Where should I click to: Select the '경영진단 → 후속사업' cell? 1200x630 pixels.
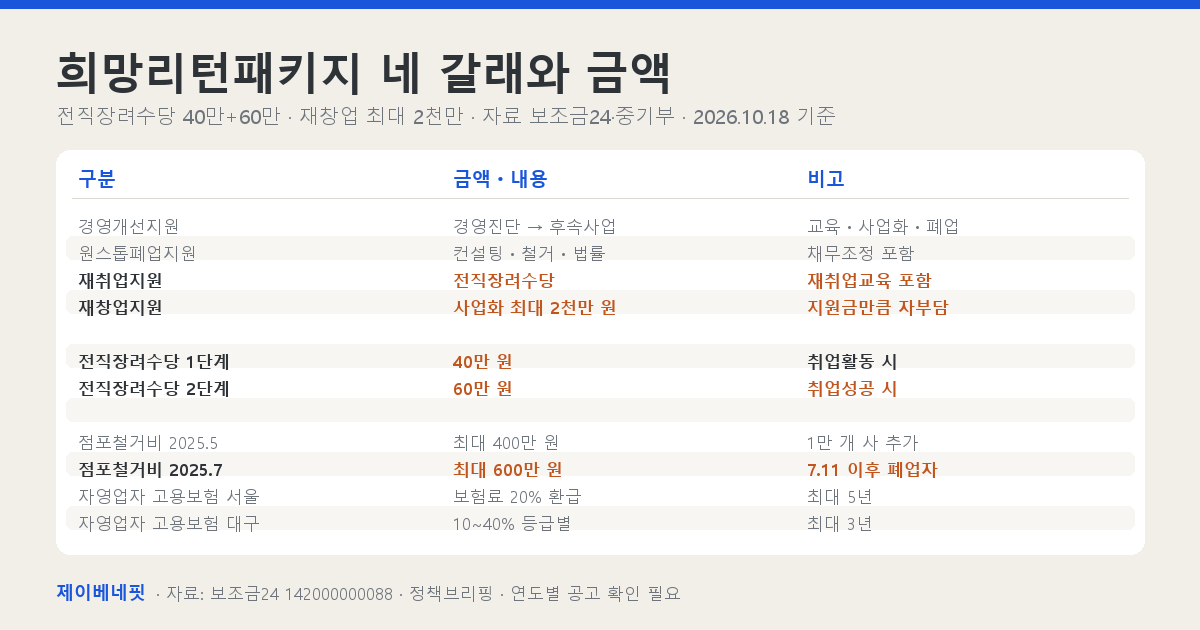tap(535, 226)
